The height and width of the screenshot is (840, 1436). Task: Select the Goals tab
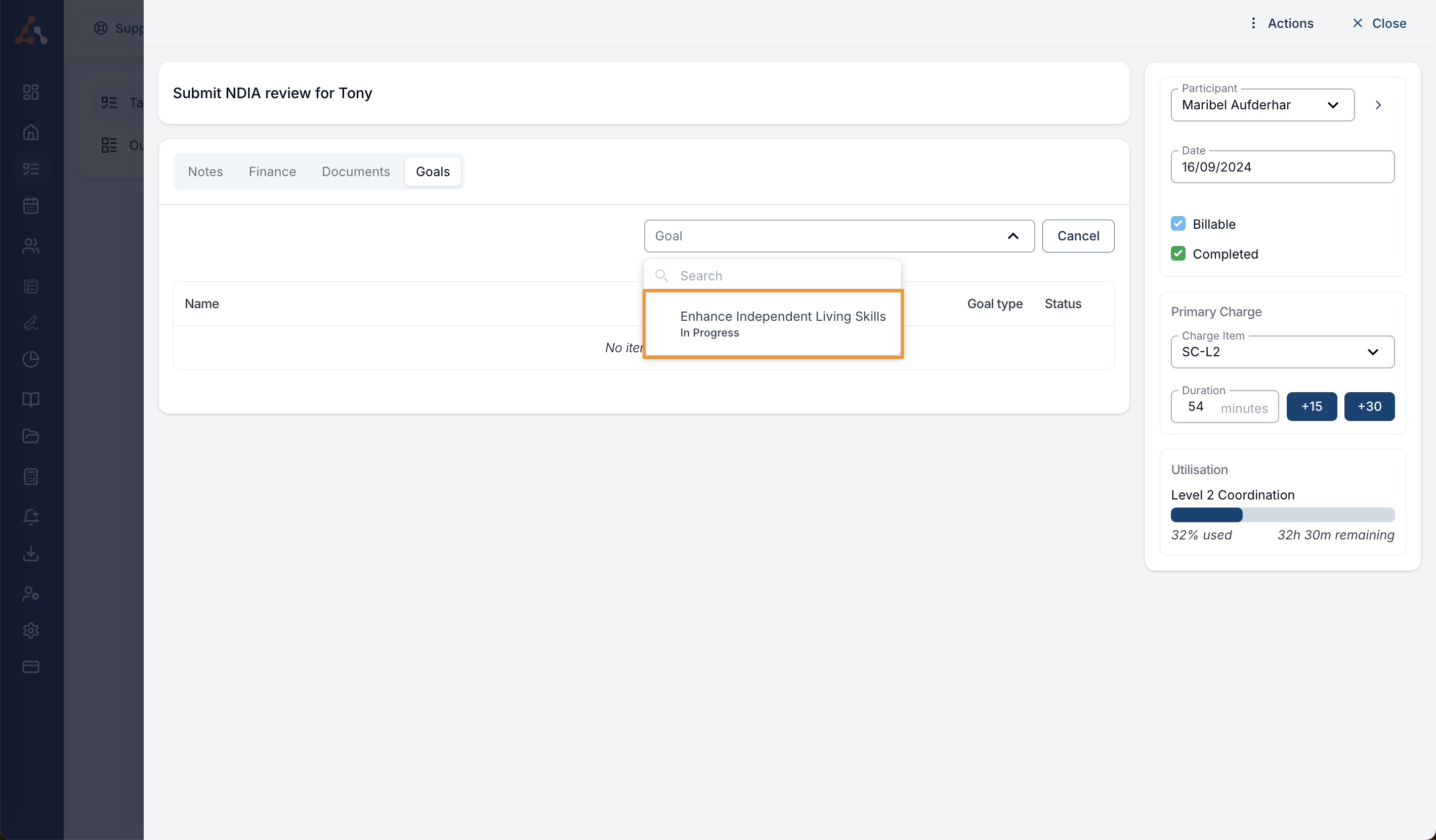(x=433, y=172)
